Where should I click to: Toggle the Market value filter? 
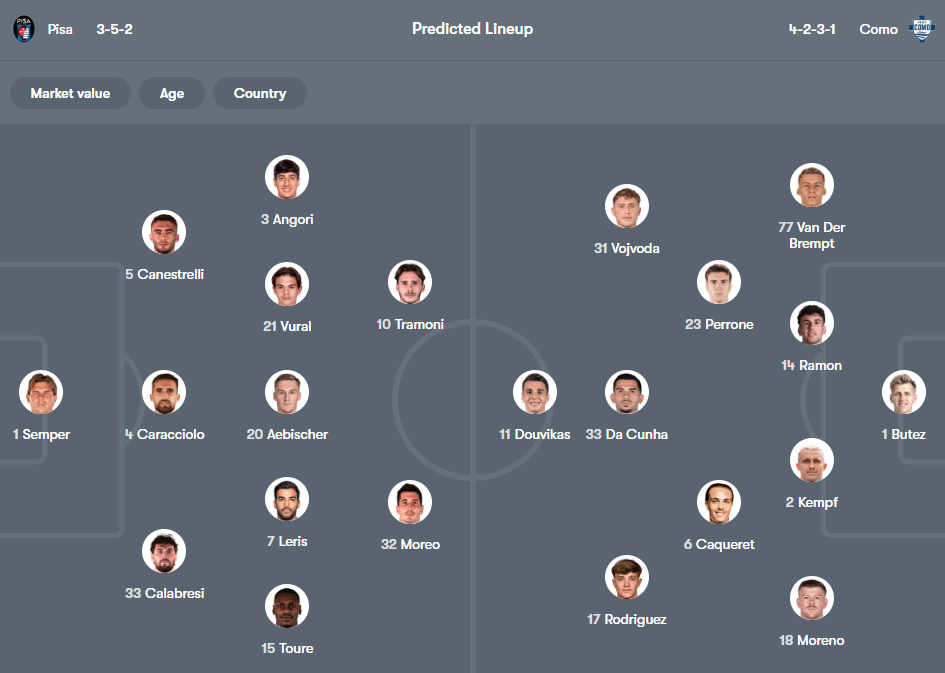70,93
